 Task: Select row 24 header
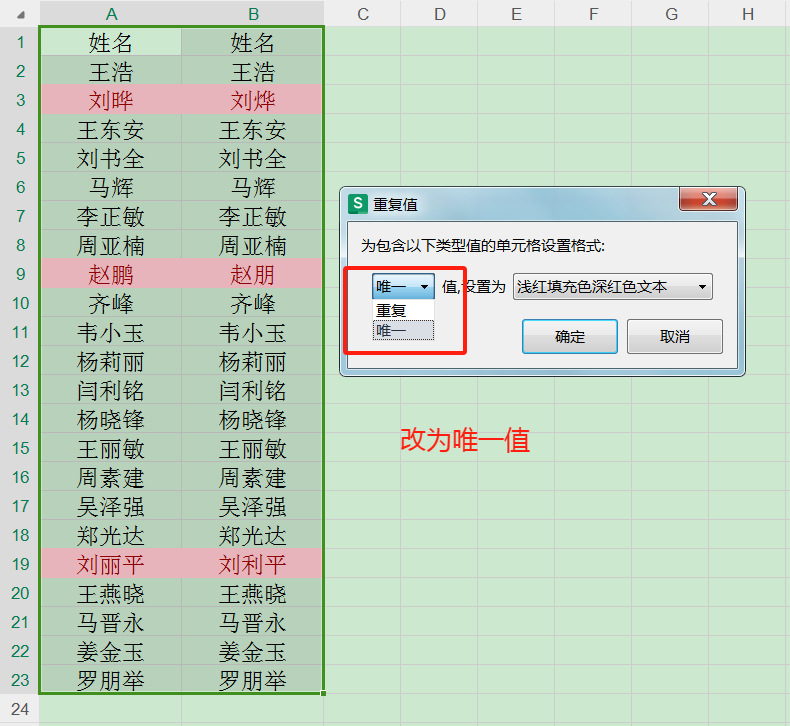point(20,709)
